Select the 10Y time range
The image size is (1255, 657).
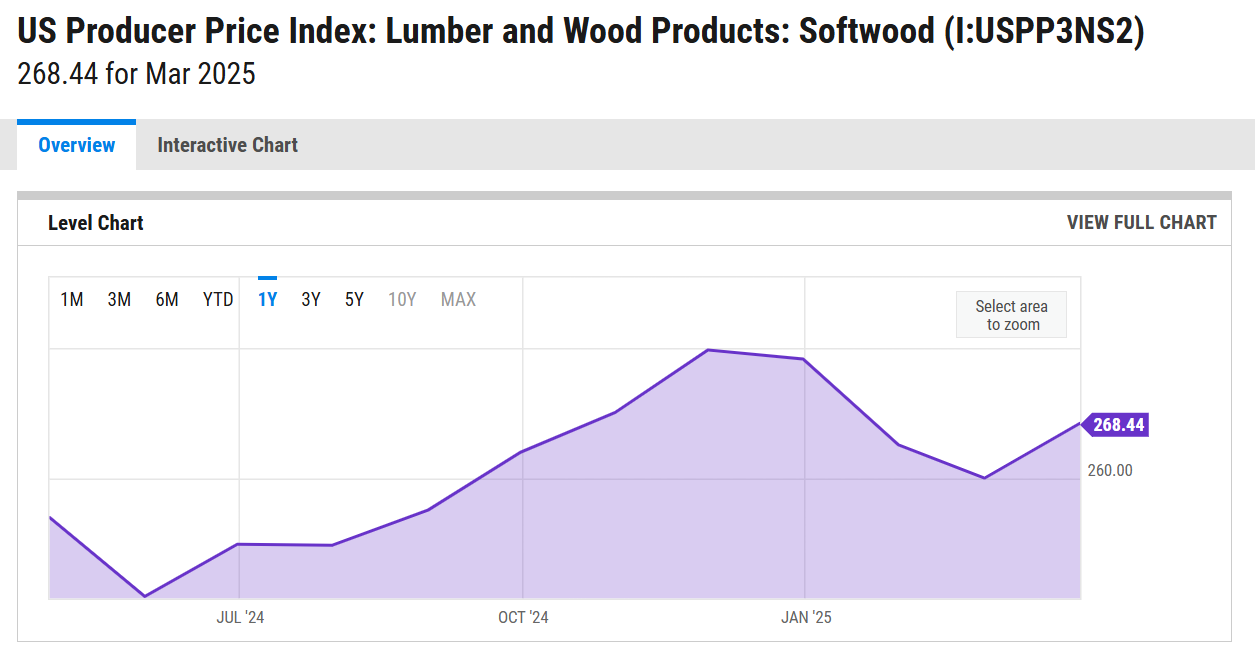click(x=401, y=298)
